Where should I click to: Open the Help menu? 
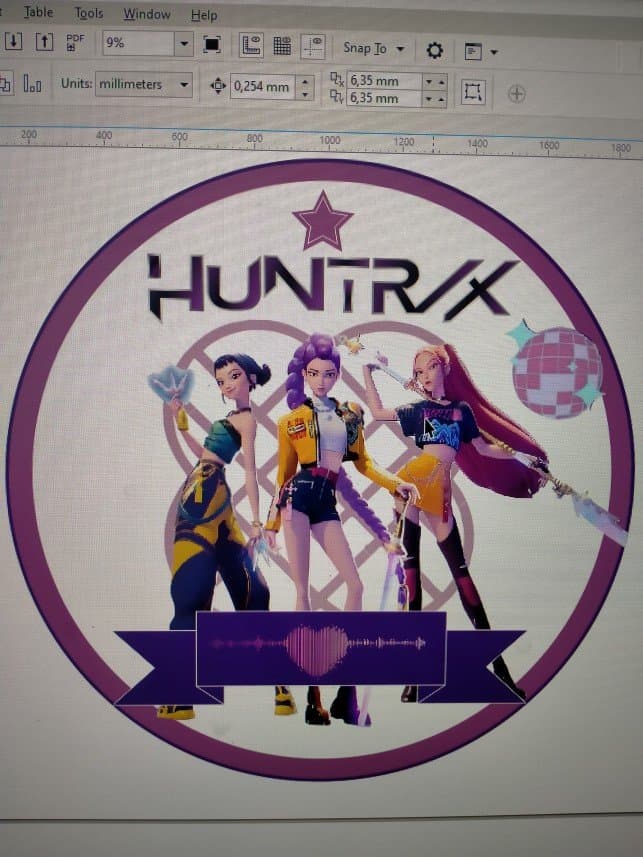[204, 15]
